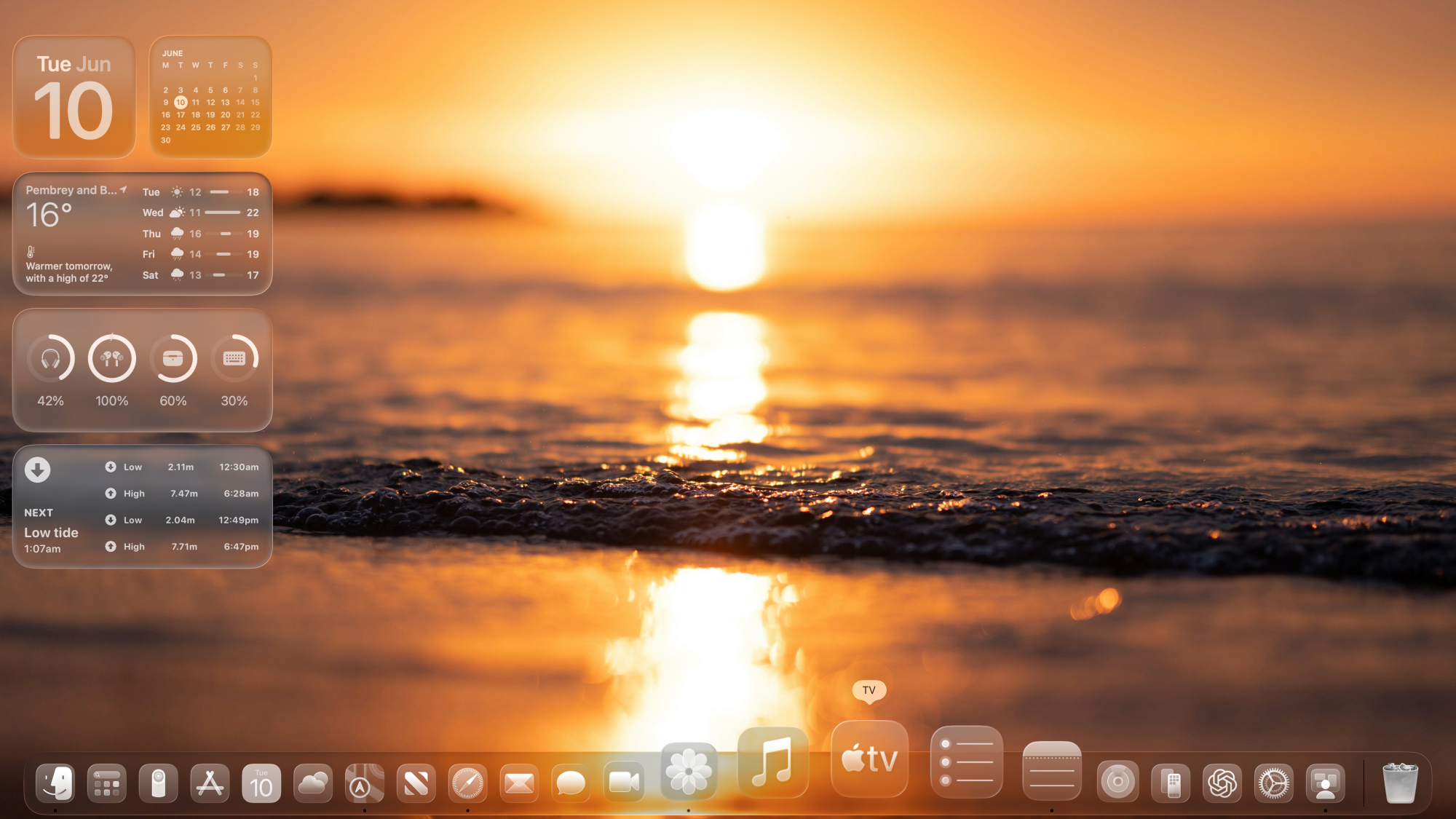1456x819 pixels.
Task: Open Notes from the Dock
Action: tap(1051, 770)
